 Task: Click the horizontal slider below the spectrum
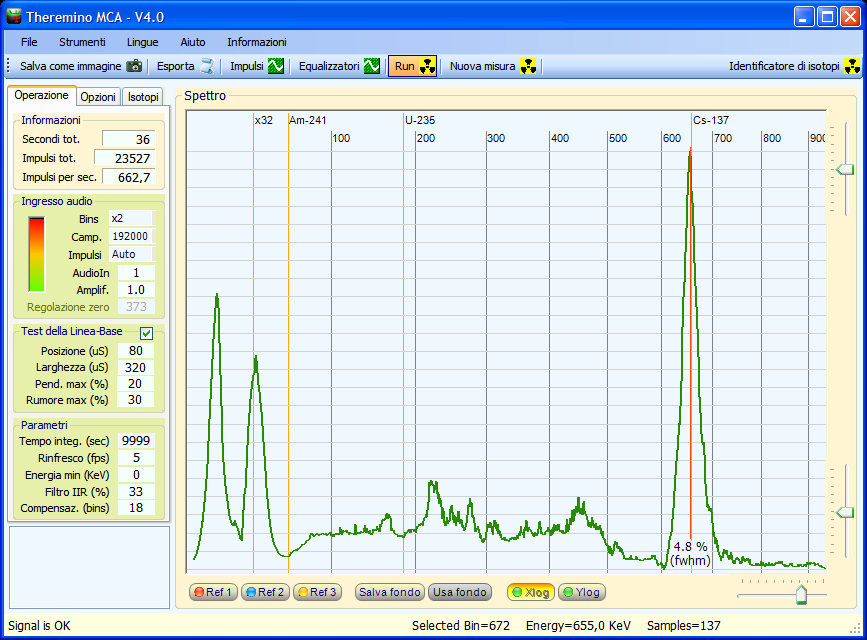(800, 595)
